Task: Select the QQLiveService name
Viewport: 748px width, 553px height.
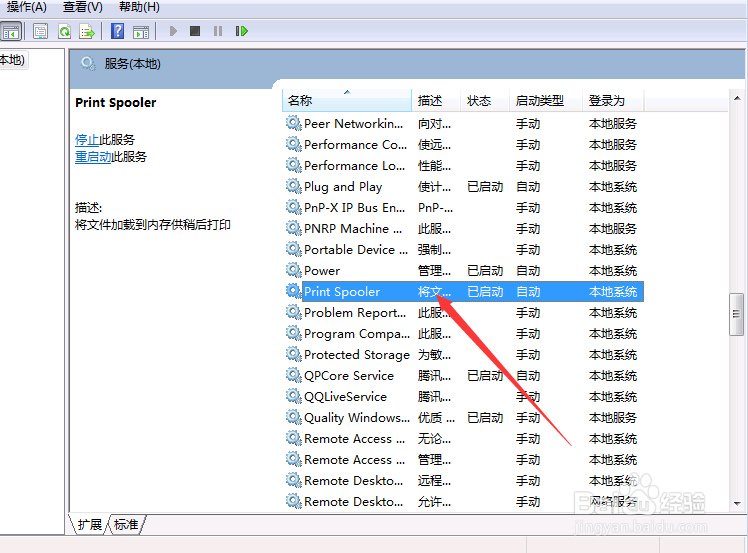Action: (345, 396)
